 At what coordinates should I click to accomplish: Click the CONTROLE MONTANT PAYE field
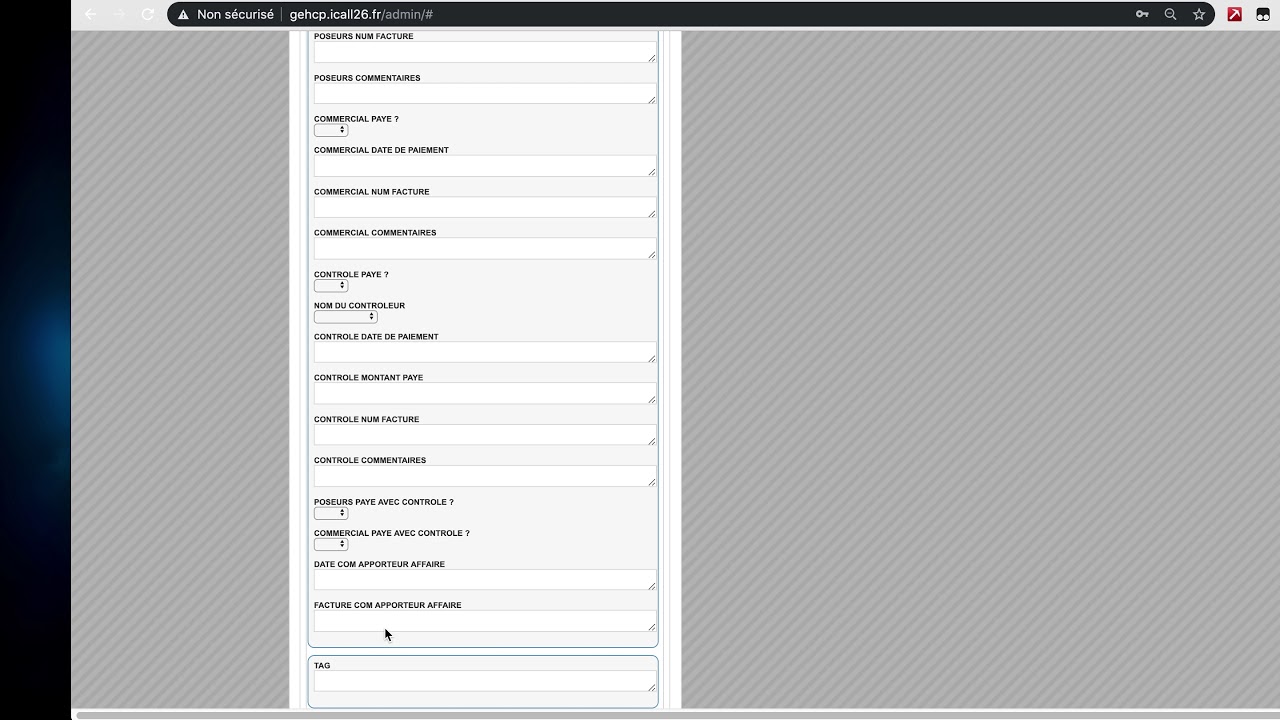pyautogui.click(x=485, y=394)
